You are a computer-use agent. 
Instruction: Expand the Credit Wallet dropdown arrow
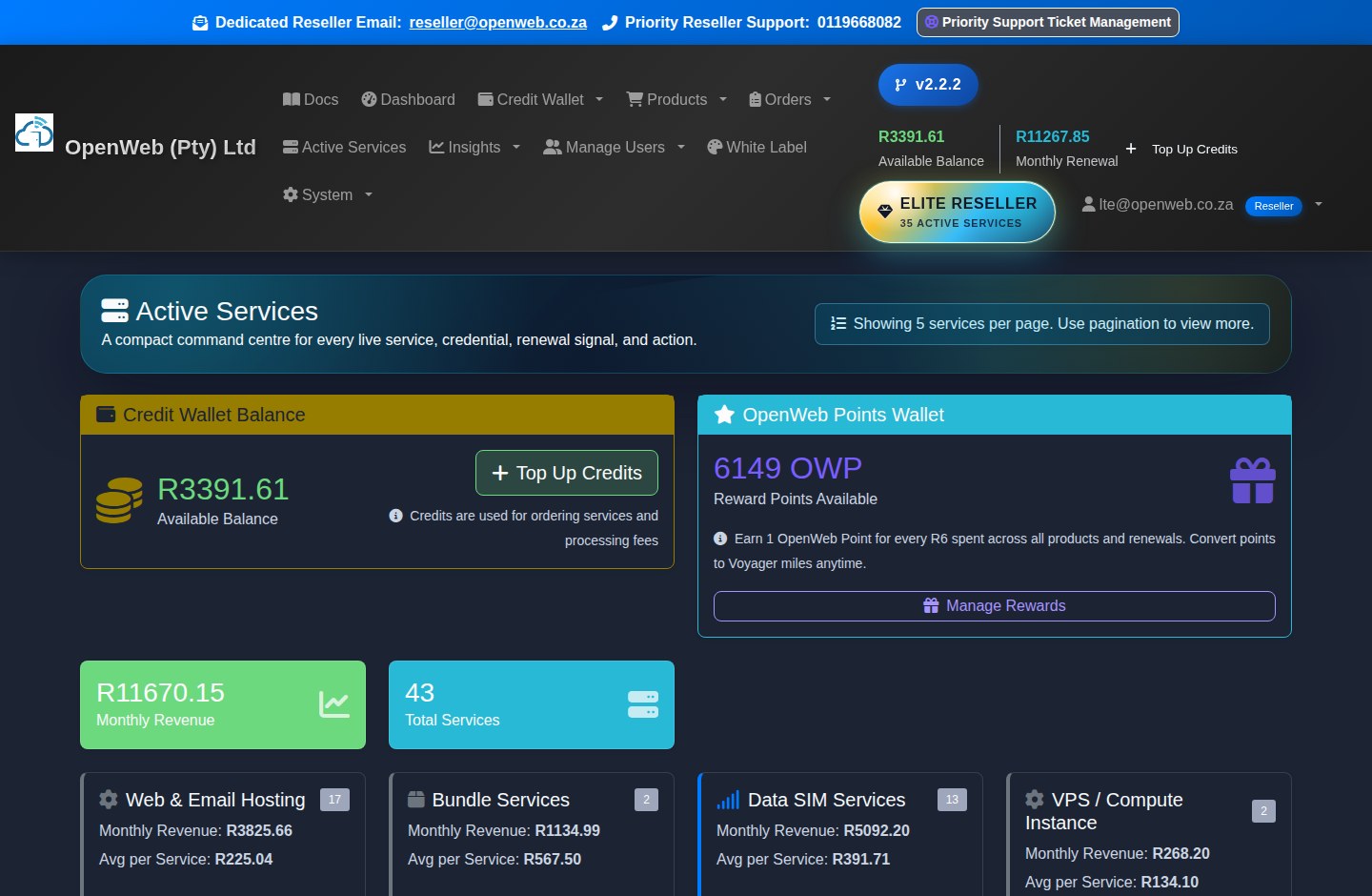coord(599,99)
